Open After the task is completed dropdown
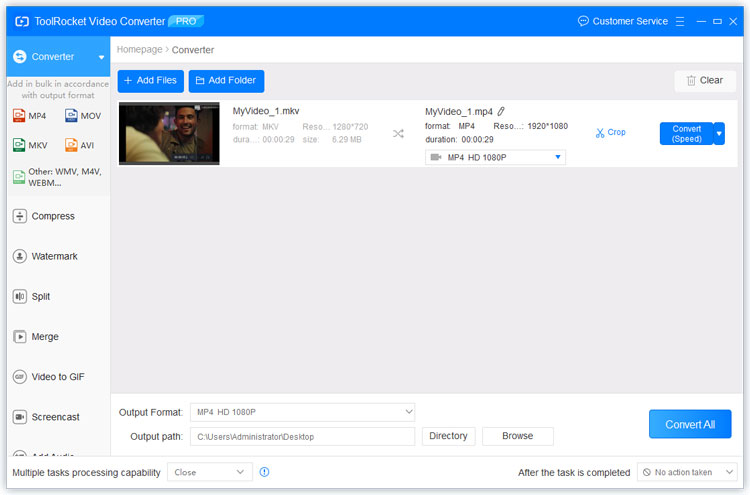This screenshot has width=750, height=495. pyautogui.click(x=687, y=473)
